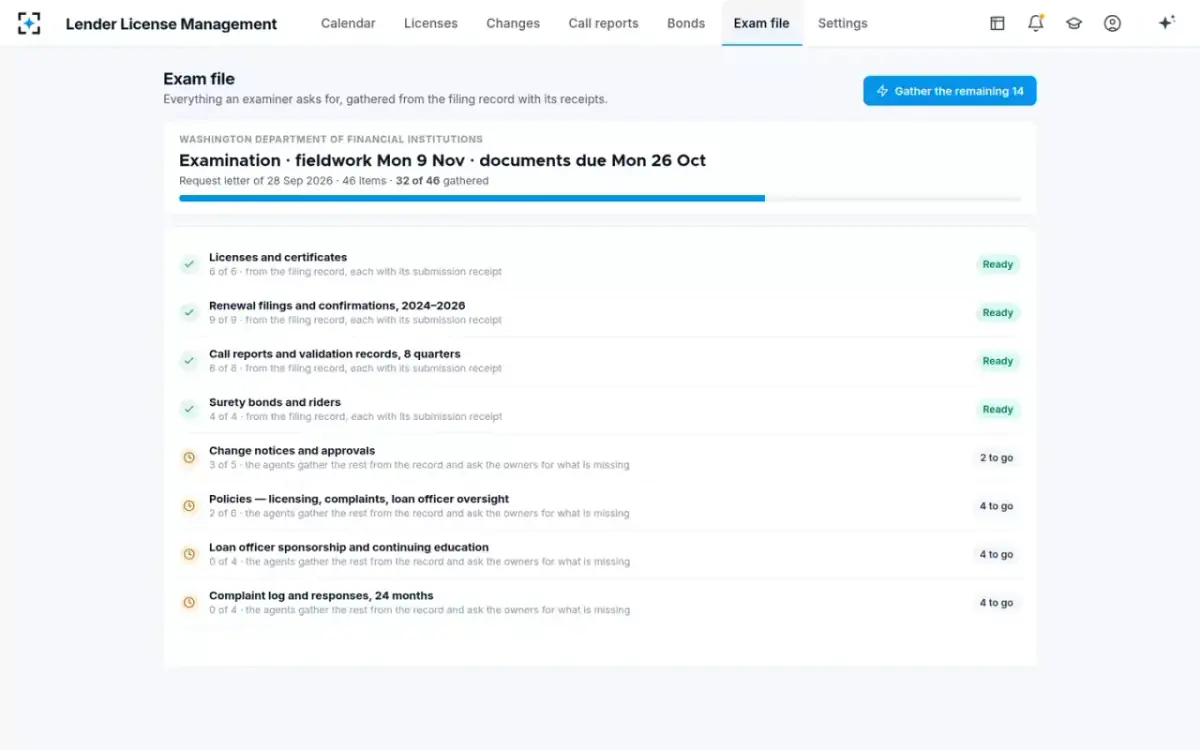Click Gather the remaining 14 button
The height and width of the screenshot is (750, 1200).
950,91
